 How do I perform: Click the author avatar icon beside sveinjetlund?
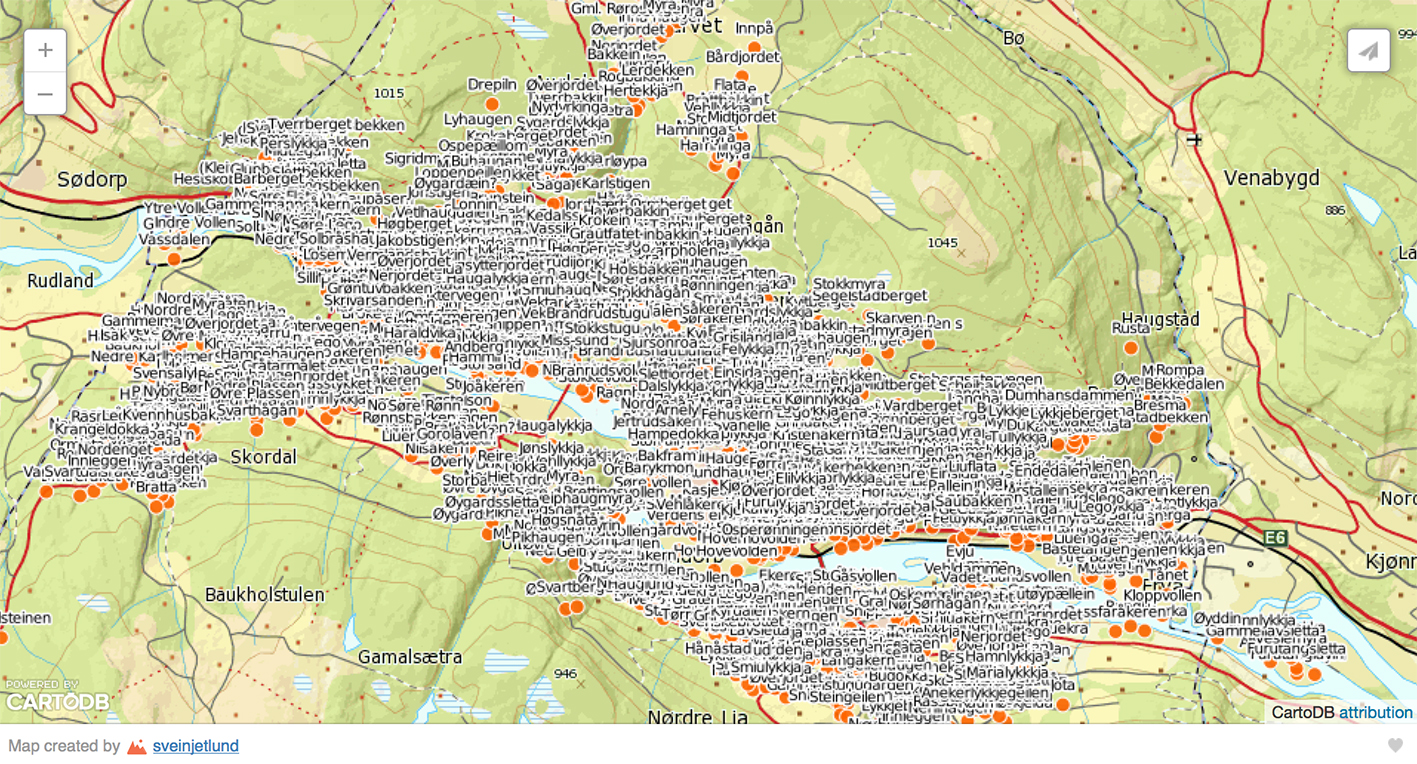[x=137, y=746]
